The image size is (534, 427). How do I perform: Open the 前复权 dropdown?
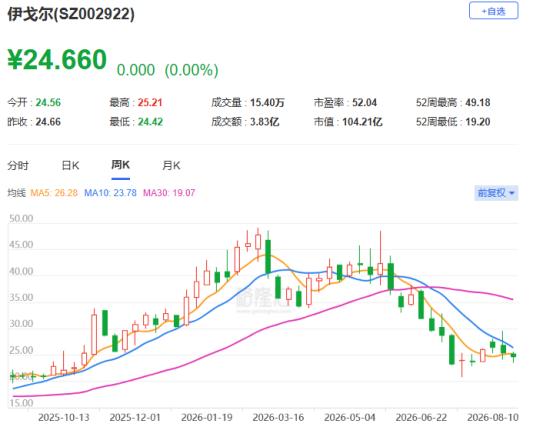click(496, 193)
